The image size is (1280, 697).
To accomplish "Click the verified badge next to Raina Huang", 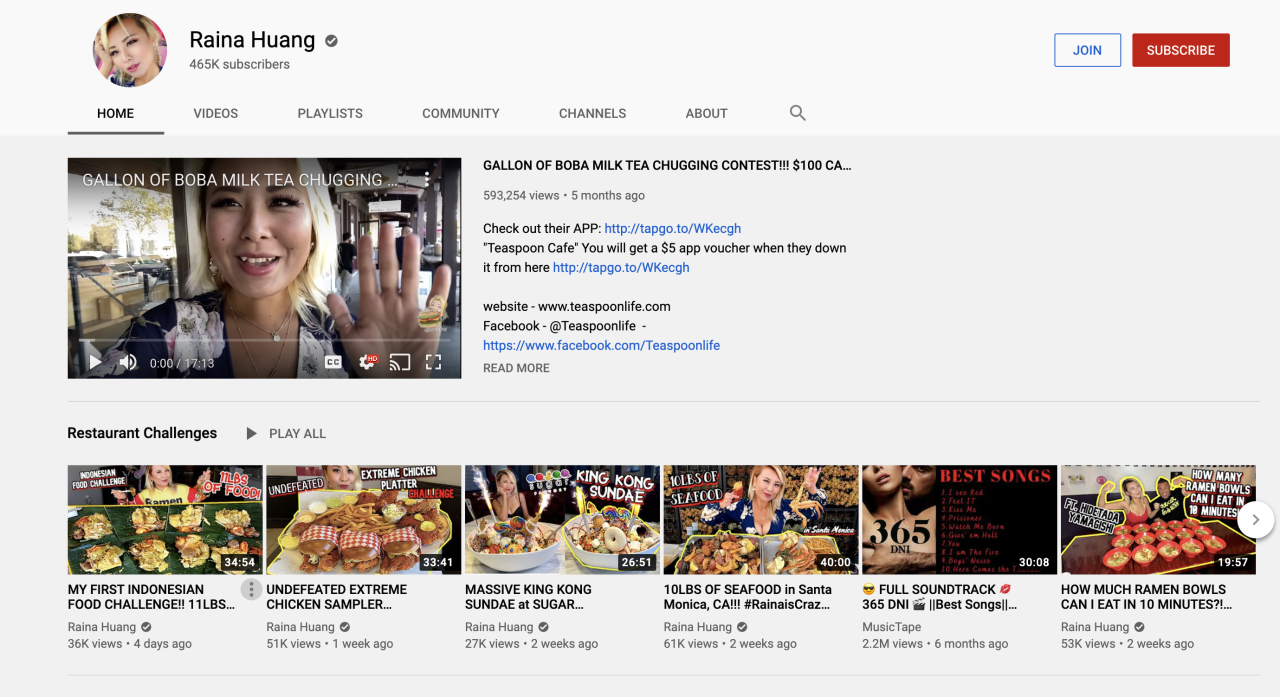I will 331,41.
